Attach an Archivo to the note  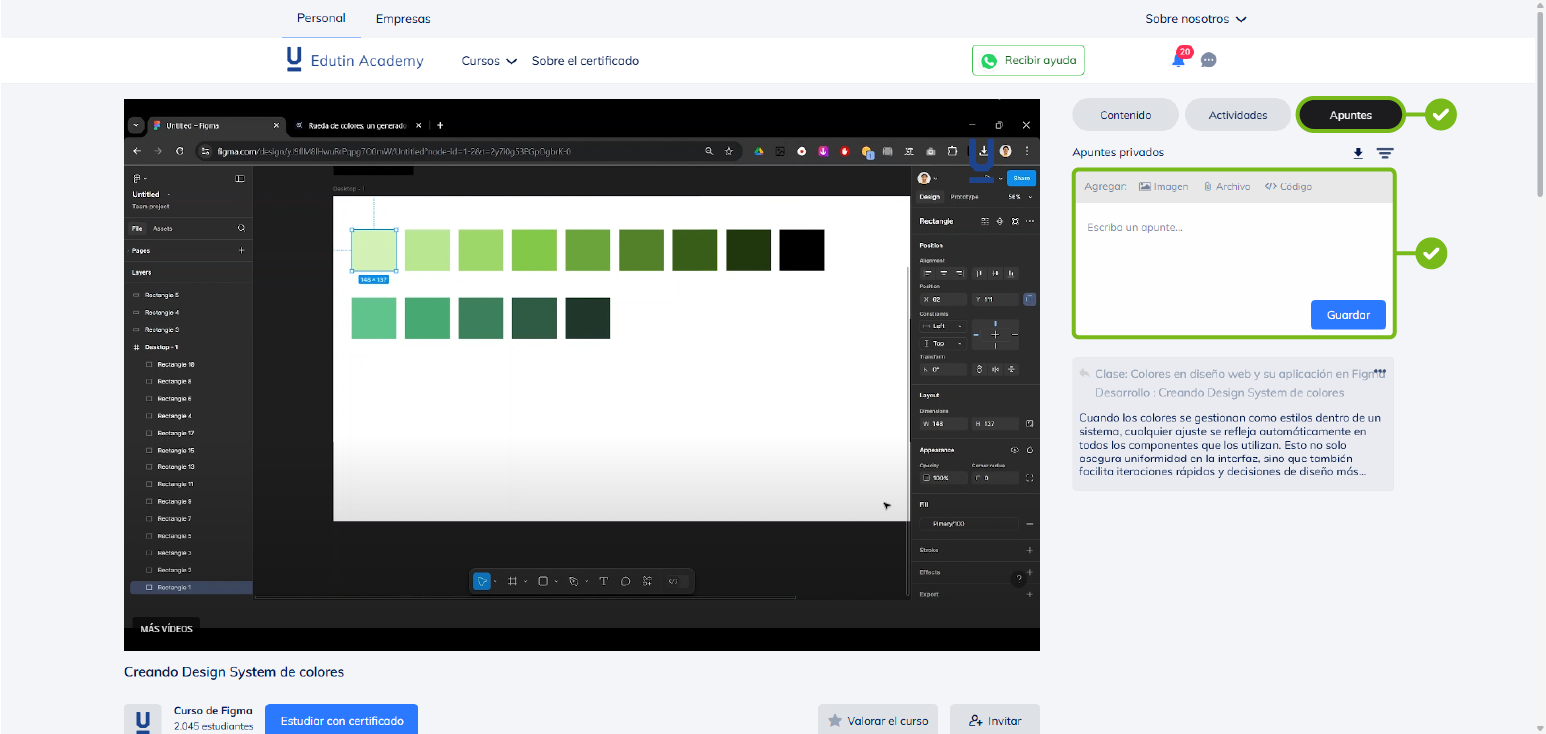[1226, 187]
